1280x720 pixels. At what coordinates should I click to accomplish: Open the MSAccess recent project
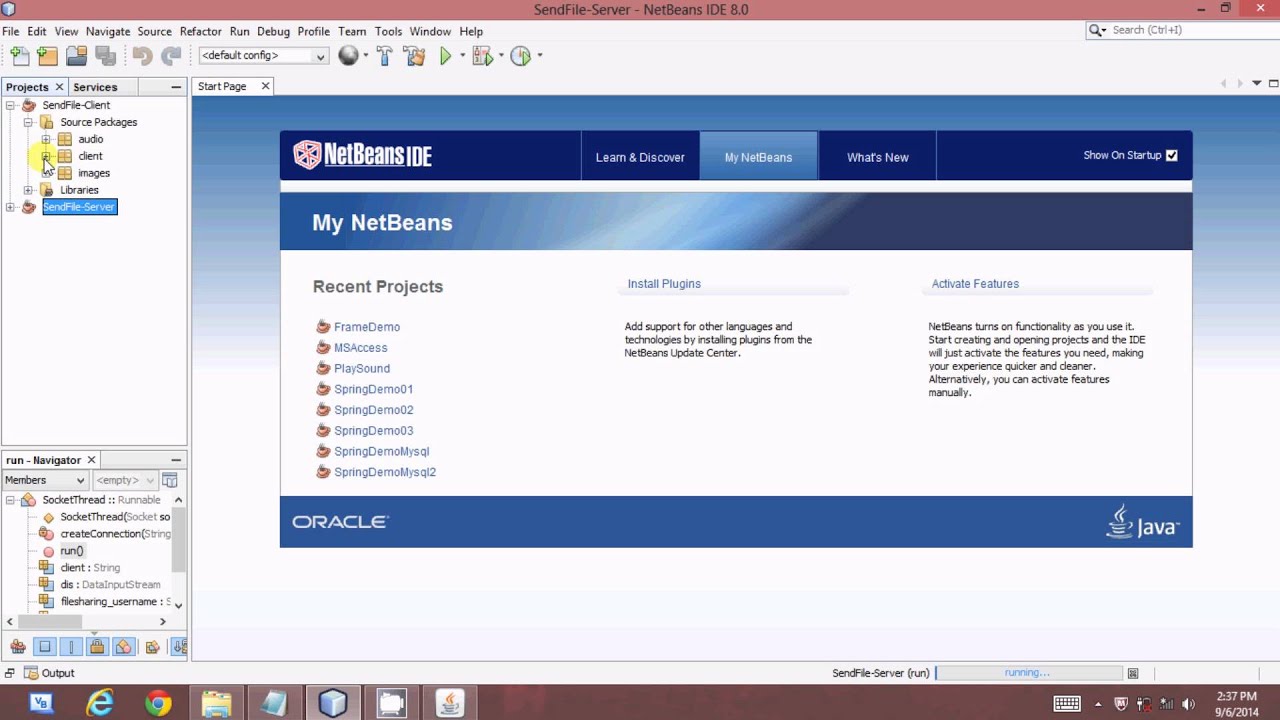(360, 348)
